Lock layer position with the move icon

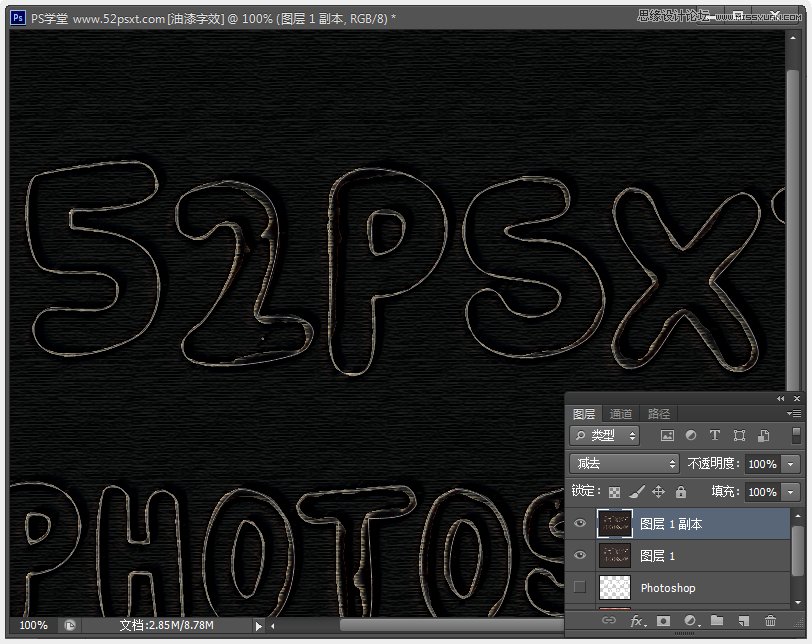(658, 491)
